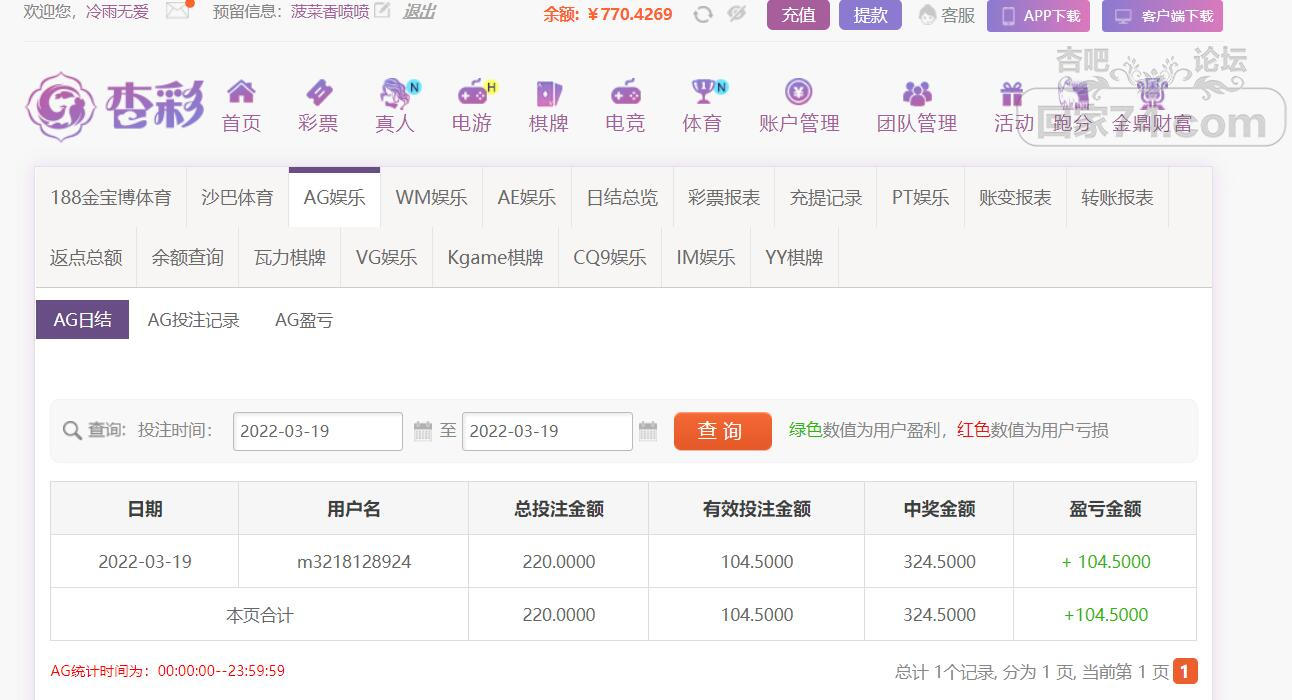Click the 杏彩 site logo
Image resolution: width=1292 pixels, height=700 pixels.
point(115,105)
